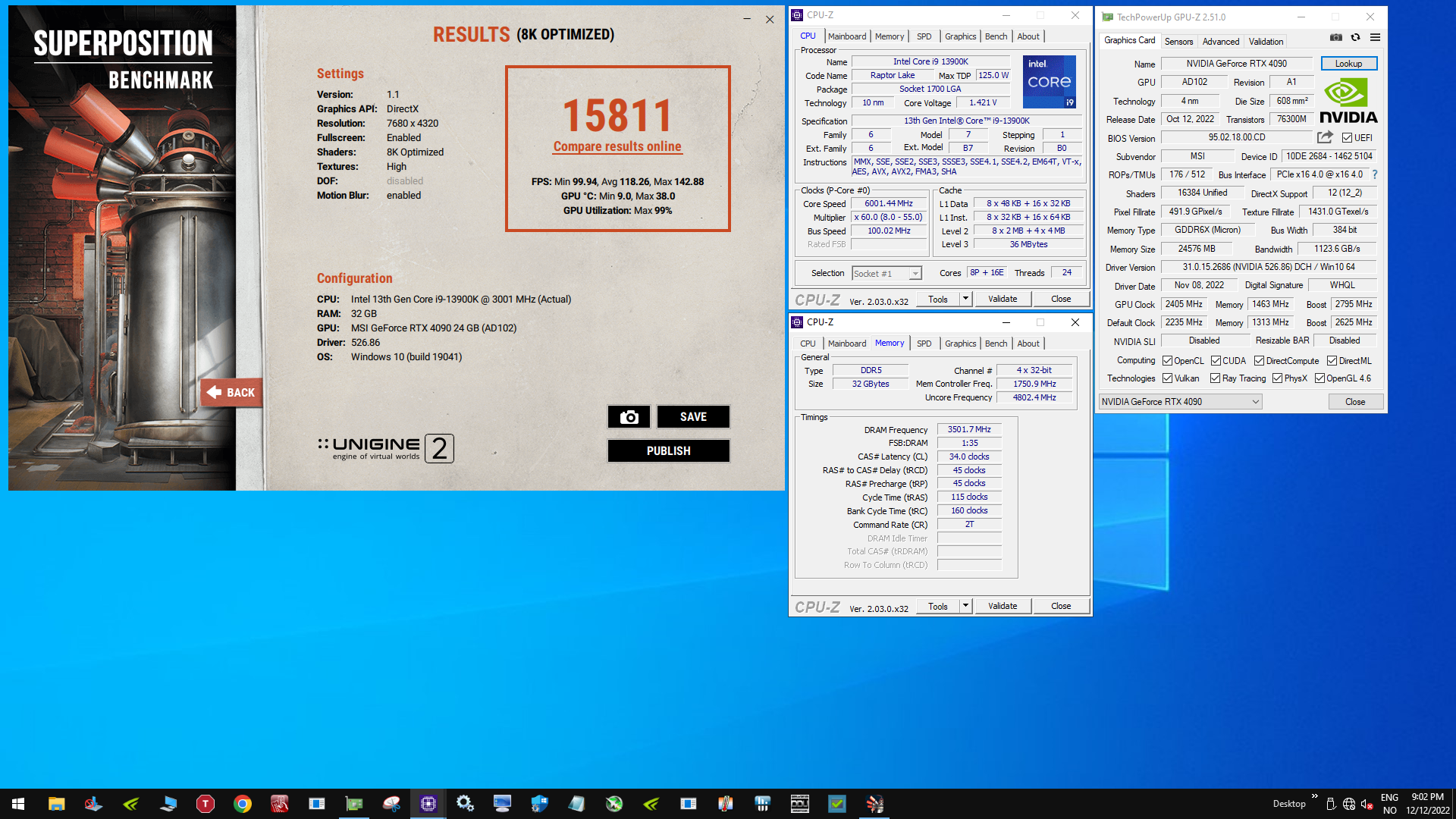Click the thermometer icon on the taskbar

(x=726, y=804)
